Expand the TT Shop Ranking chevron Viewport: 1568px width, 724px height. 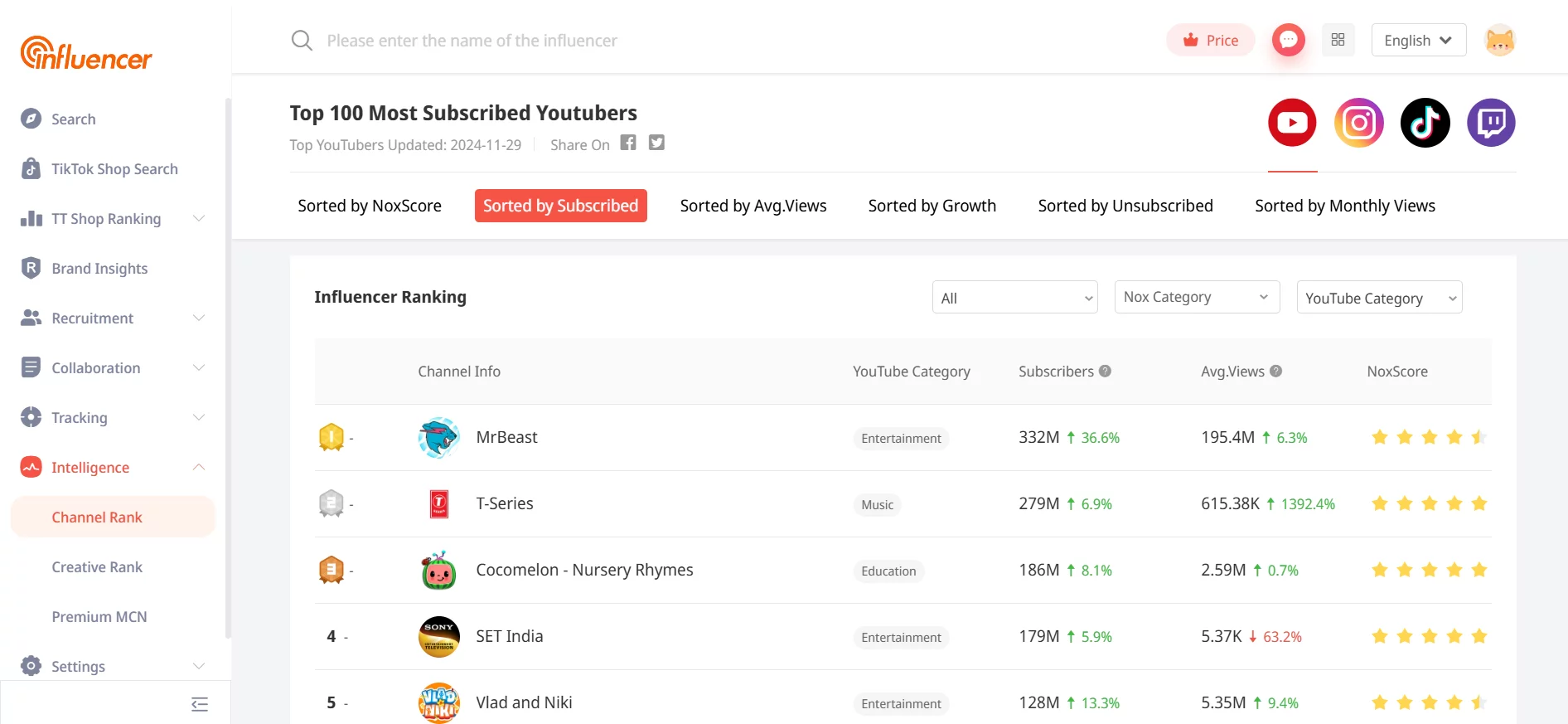point(199,218)
